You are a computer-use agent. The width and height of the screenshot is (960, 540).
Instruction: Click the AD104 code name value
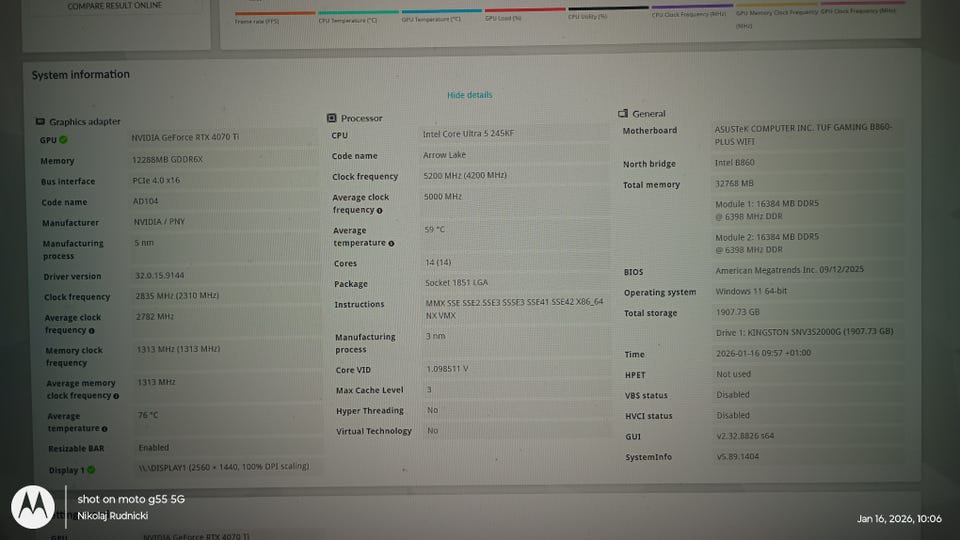point(146,201)
